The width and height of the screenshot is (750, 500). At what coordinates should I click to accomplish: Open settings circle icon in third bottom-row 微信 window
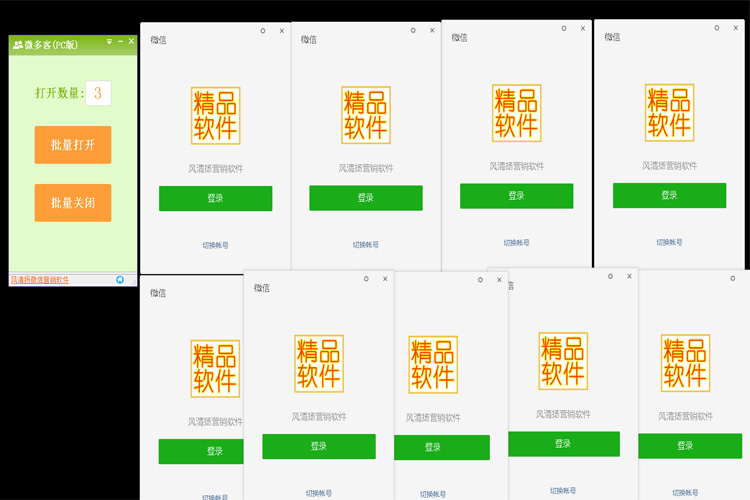click(480, 279)
